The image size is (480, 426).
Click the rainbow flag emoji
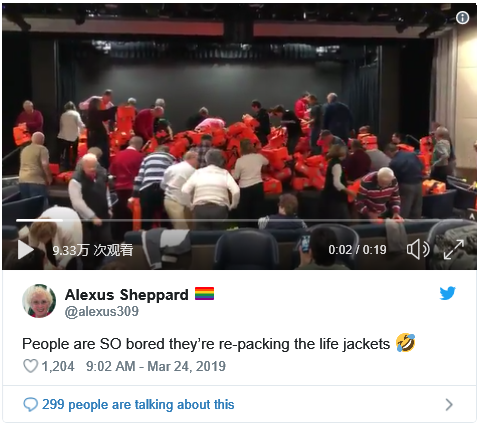point(204,294)
